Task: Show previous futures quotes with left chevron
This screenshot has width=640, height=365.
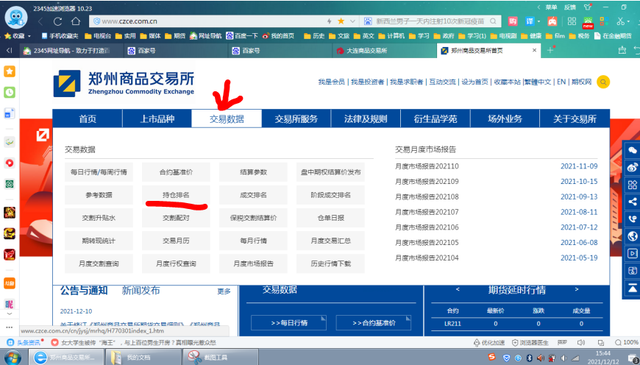Action: 457,289
